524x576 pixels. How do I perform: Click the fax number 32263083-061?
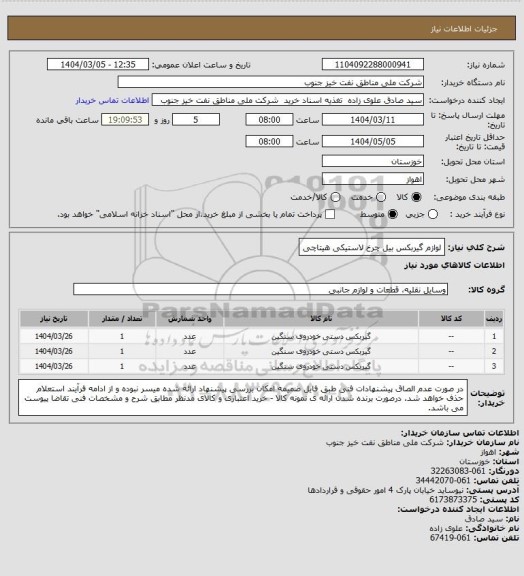tap(458, 471)
